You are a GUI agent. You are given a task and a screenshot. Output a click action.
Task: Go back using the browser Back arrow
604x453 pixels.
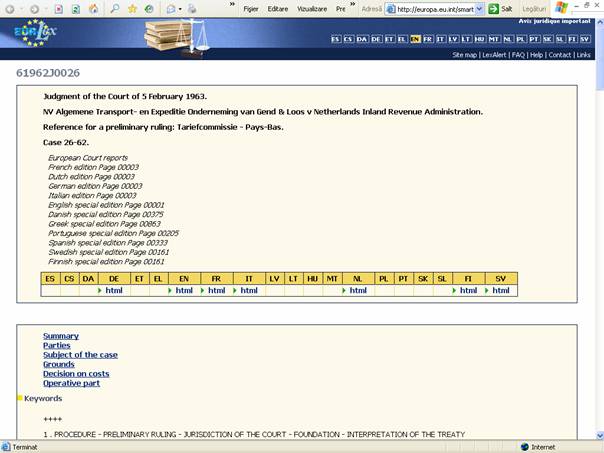click(10, 9)
